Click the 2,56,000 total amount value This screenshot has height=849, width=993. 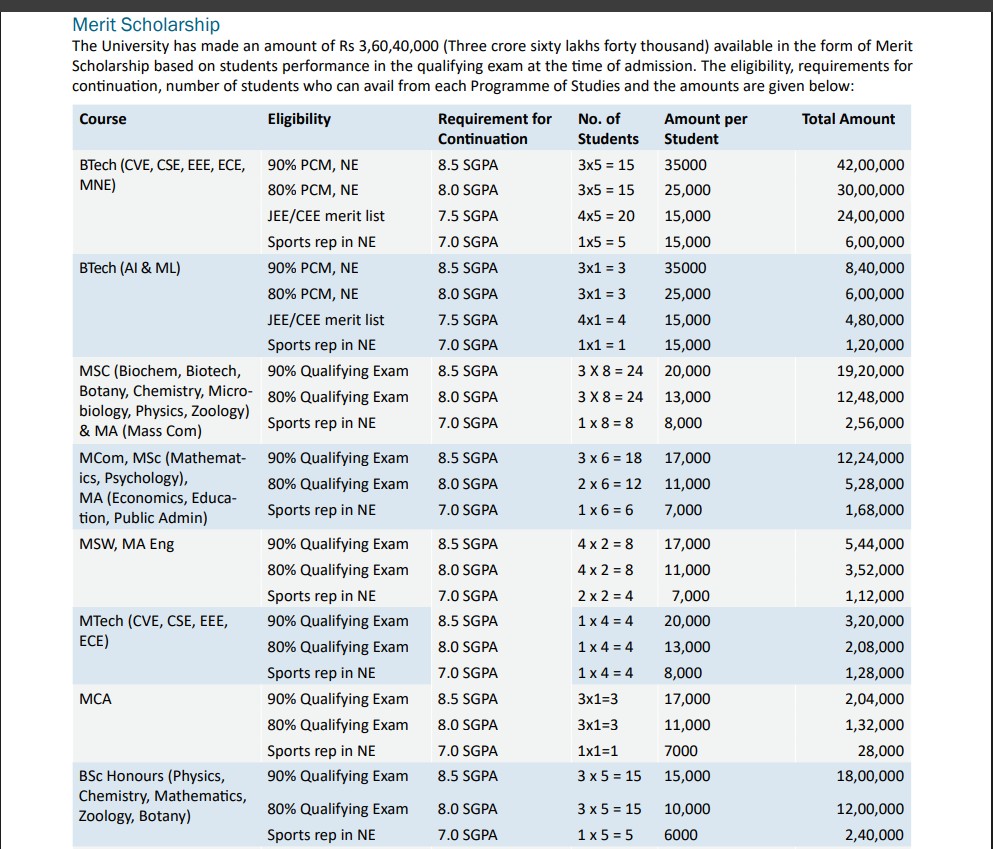874,423
